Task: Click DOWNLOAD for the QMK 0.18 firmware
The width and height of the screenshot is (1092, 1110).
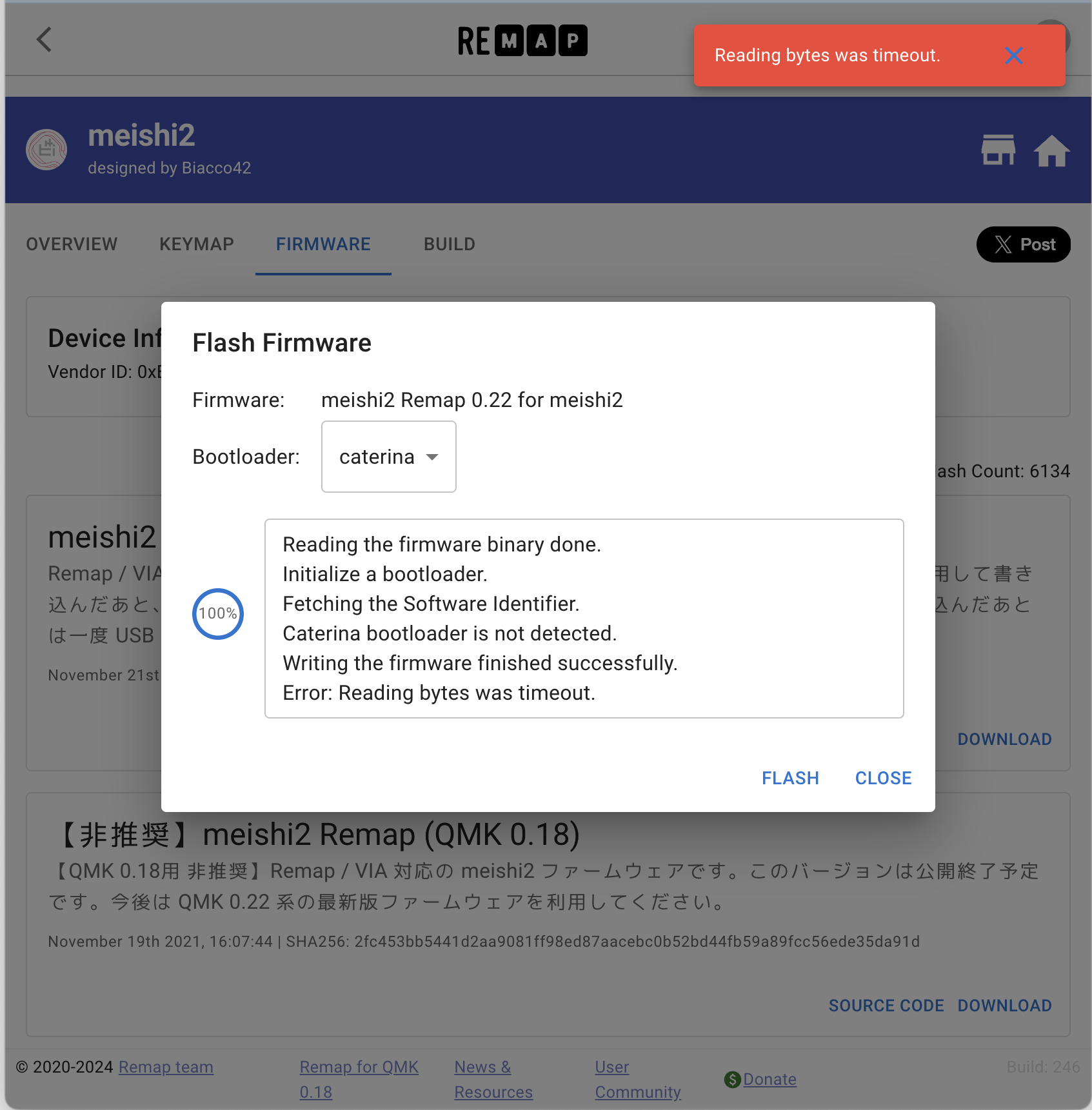Action: pos(1004,1006)
